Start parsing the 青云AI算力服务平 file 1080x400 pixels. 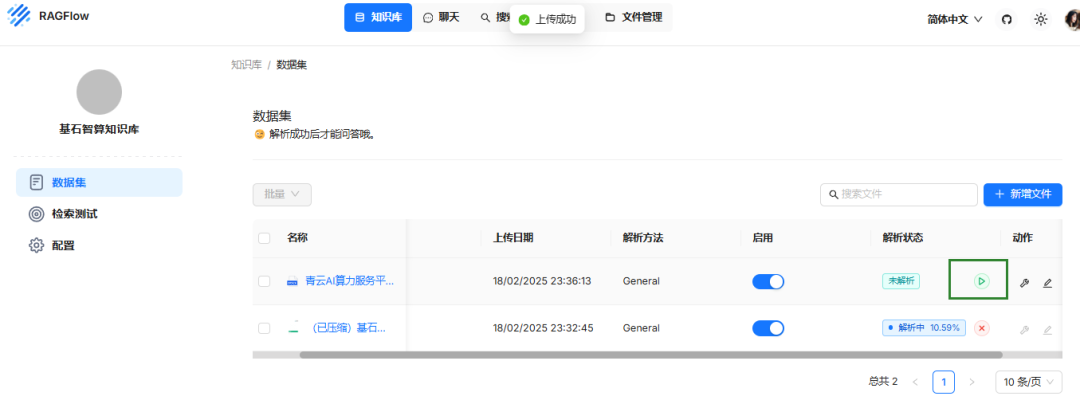(982, 281)
